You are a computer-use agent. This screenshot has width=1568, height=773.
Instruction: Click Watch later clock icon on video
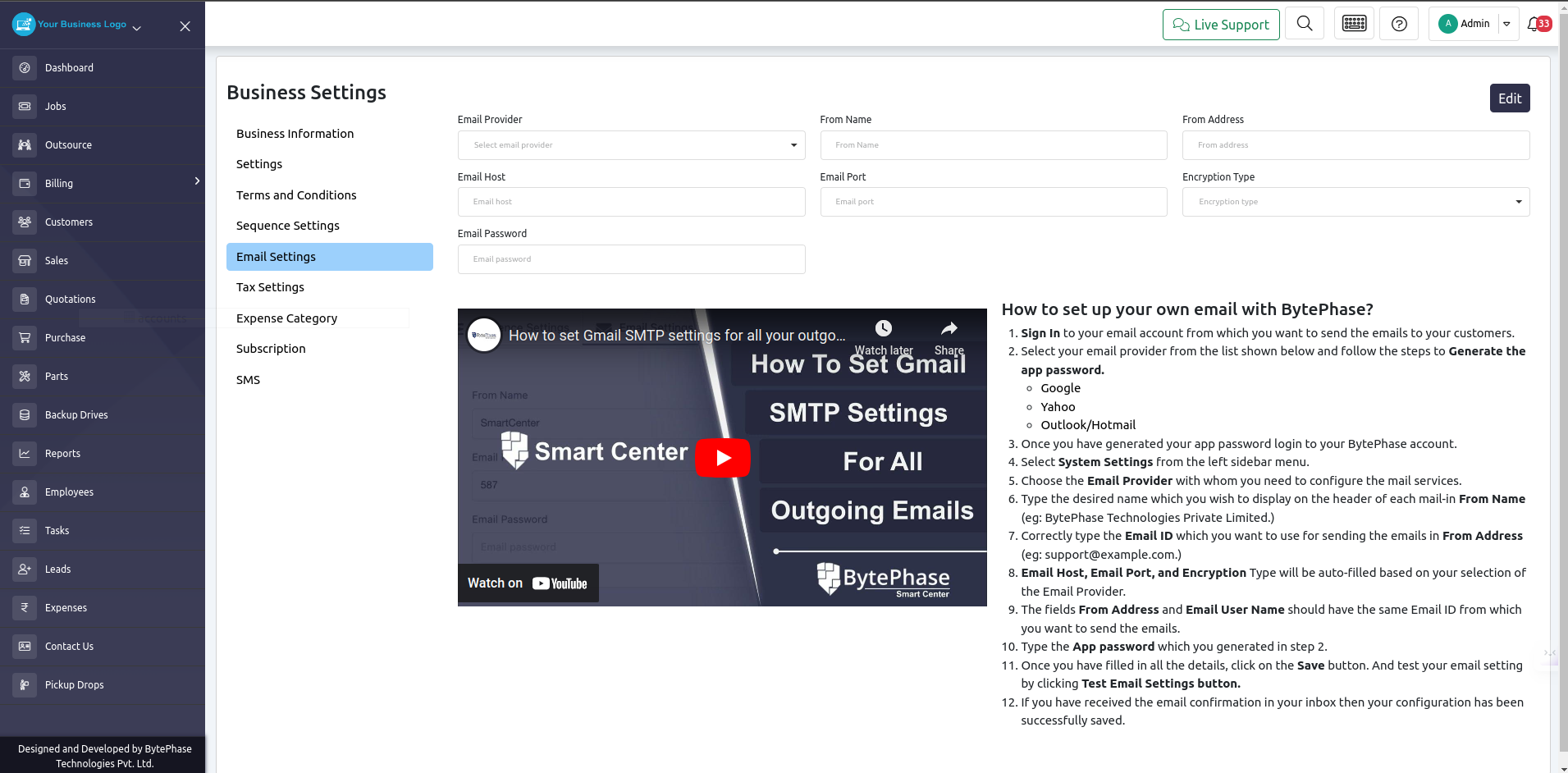coord(884,337)
